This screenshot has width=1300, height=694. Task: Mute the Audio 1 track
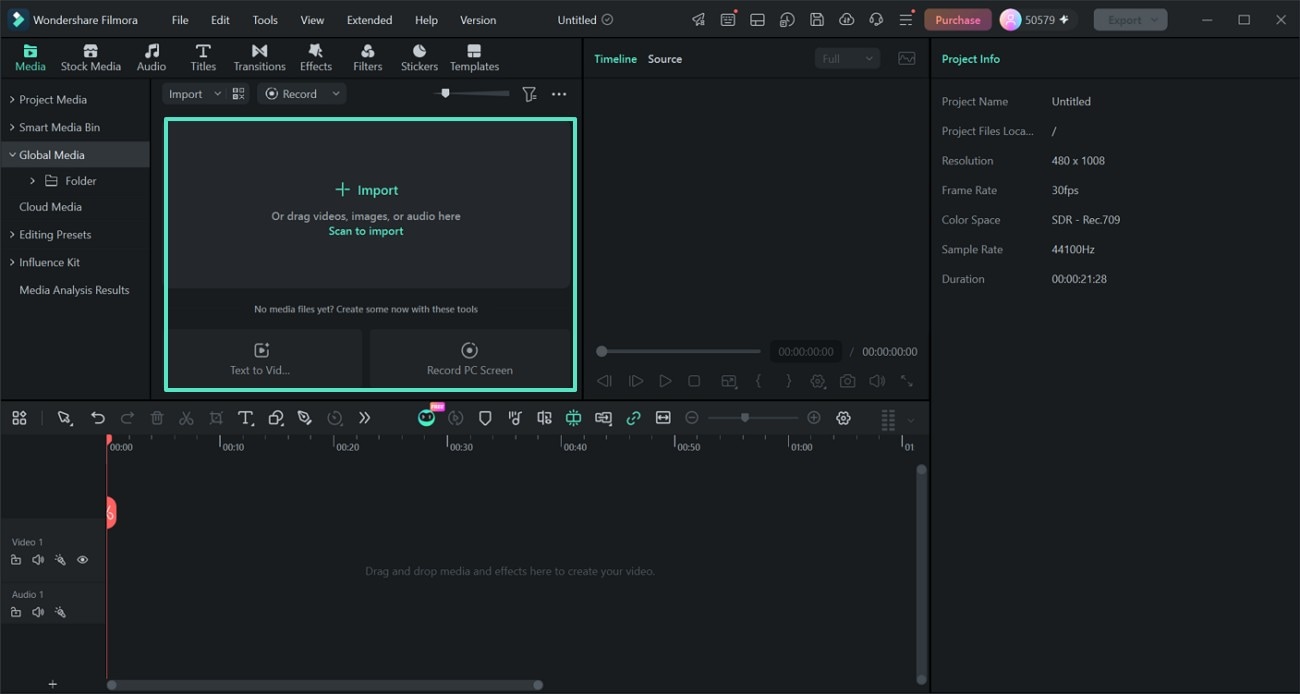coord(38,612)
